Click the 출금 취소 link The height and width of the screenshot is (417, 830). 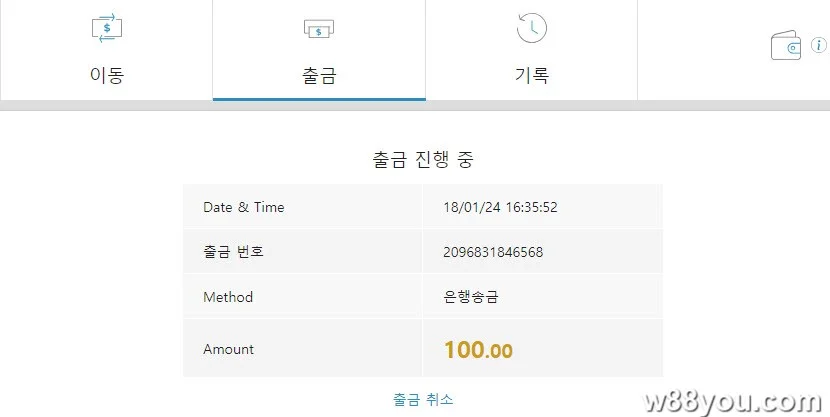click(423, 399)
